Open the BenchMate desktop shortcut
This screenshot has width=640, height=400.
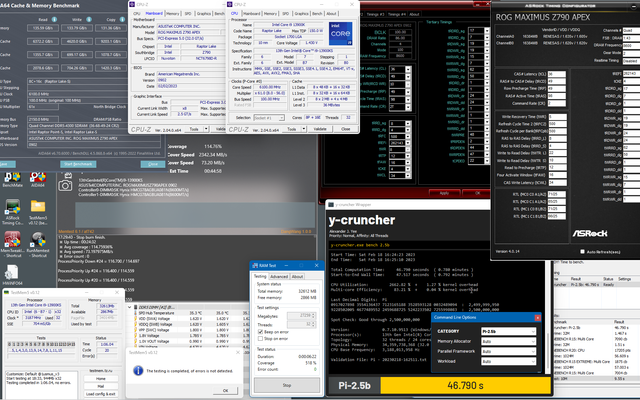pos(12,178)
